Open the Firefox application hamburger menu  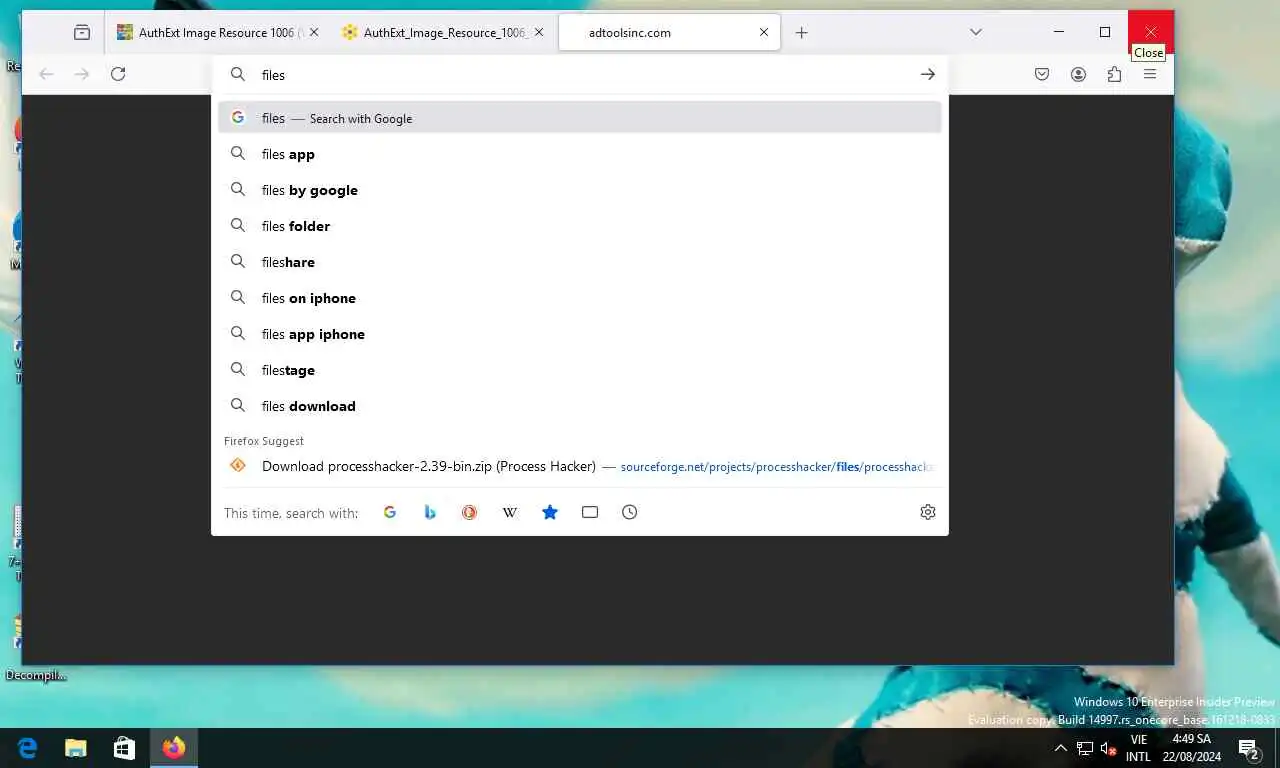[1150, 74]
